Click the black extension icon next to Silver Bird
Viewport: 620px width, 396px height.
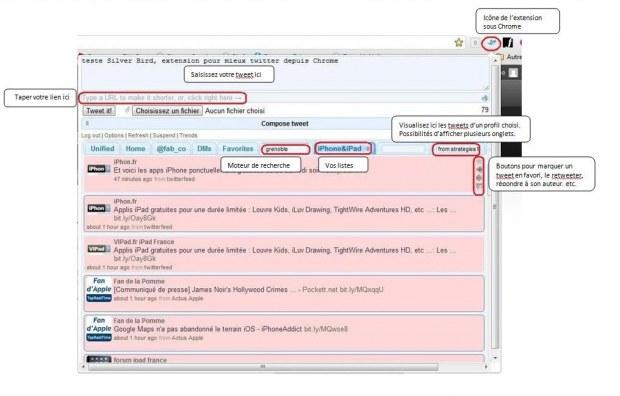508,43
